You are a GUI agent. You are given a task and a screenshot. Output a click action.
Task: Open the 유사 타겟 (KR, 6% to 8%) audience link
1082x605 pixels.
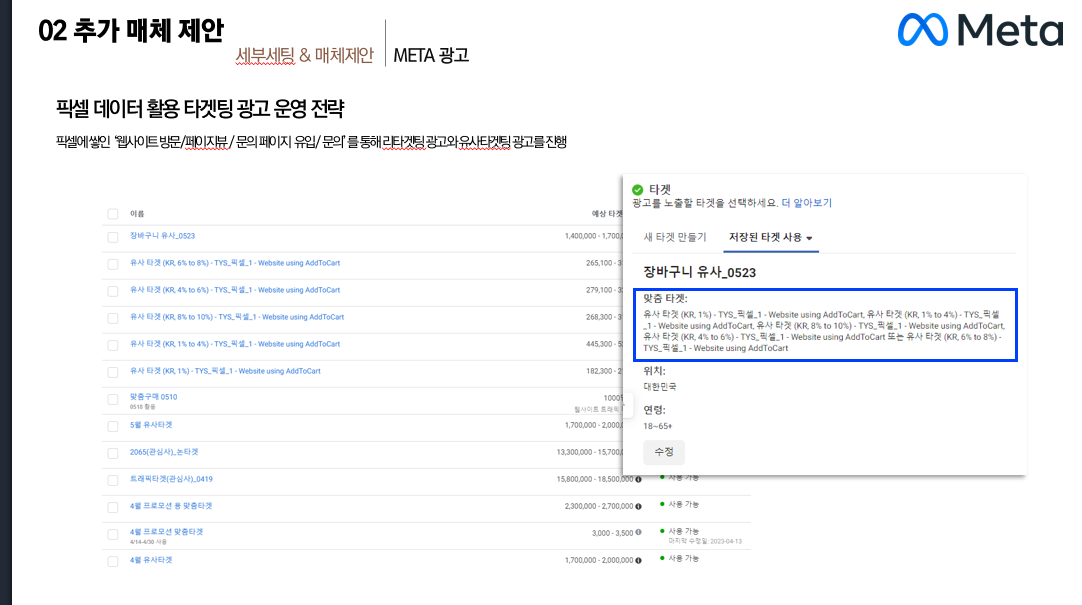tap(235, 263)
